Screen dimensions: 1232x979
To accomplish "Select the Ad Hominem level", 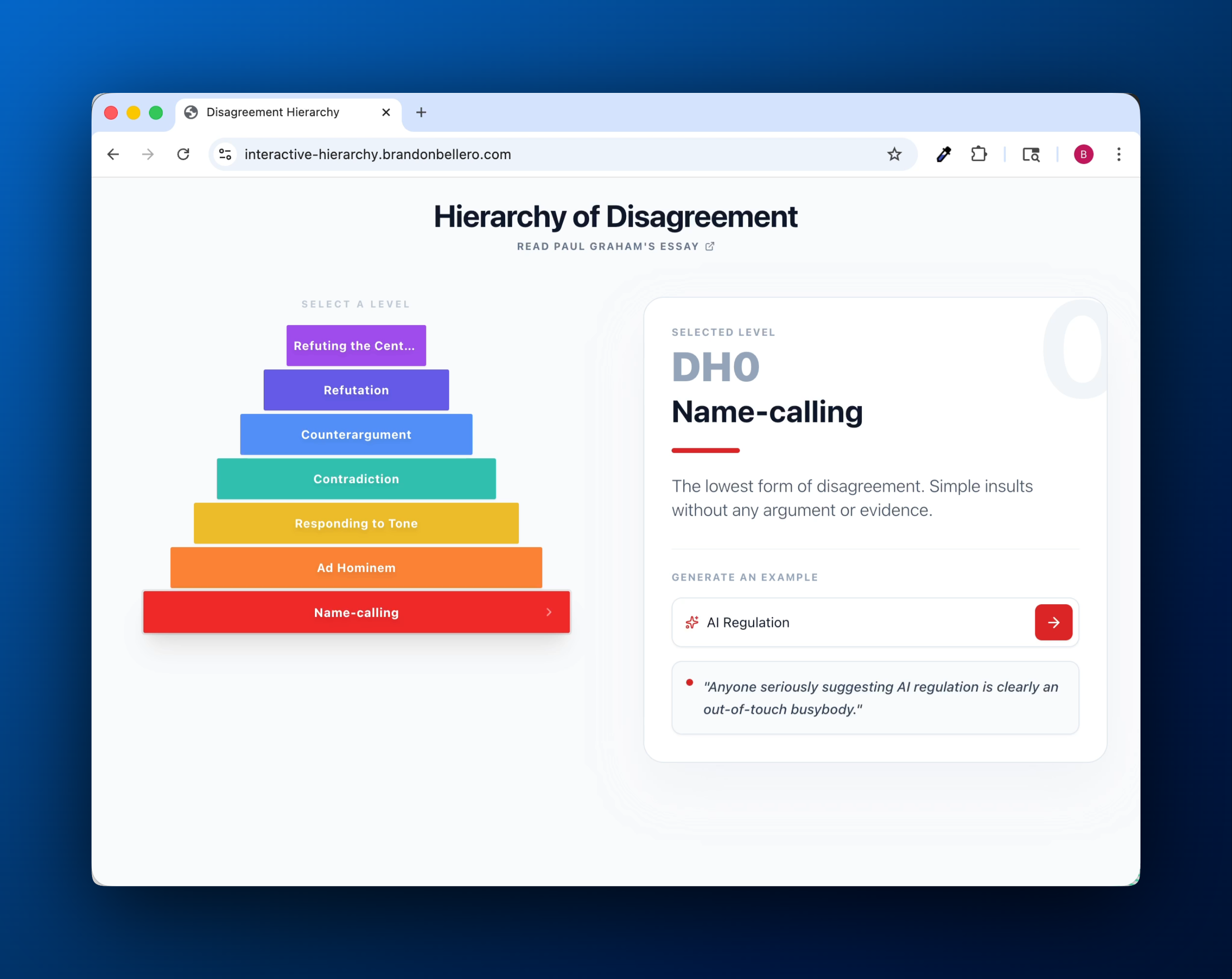I will click(x=356, y=567).
